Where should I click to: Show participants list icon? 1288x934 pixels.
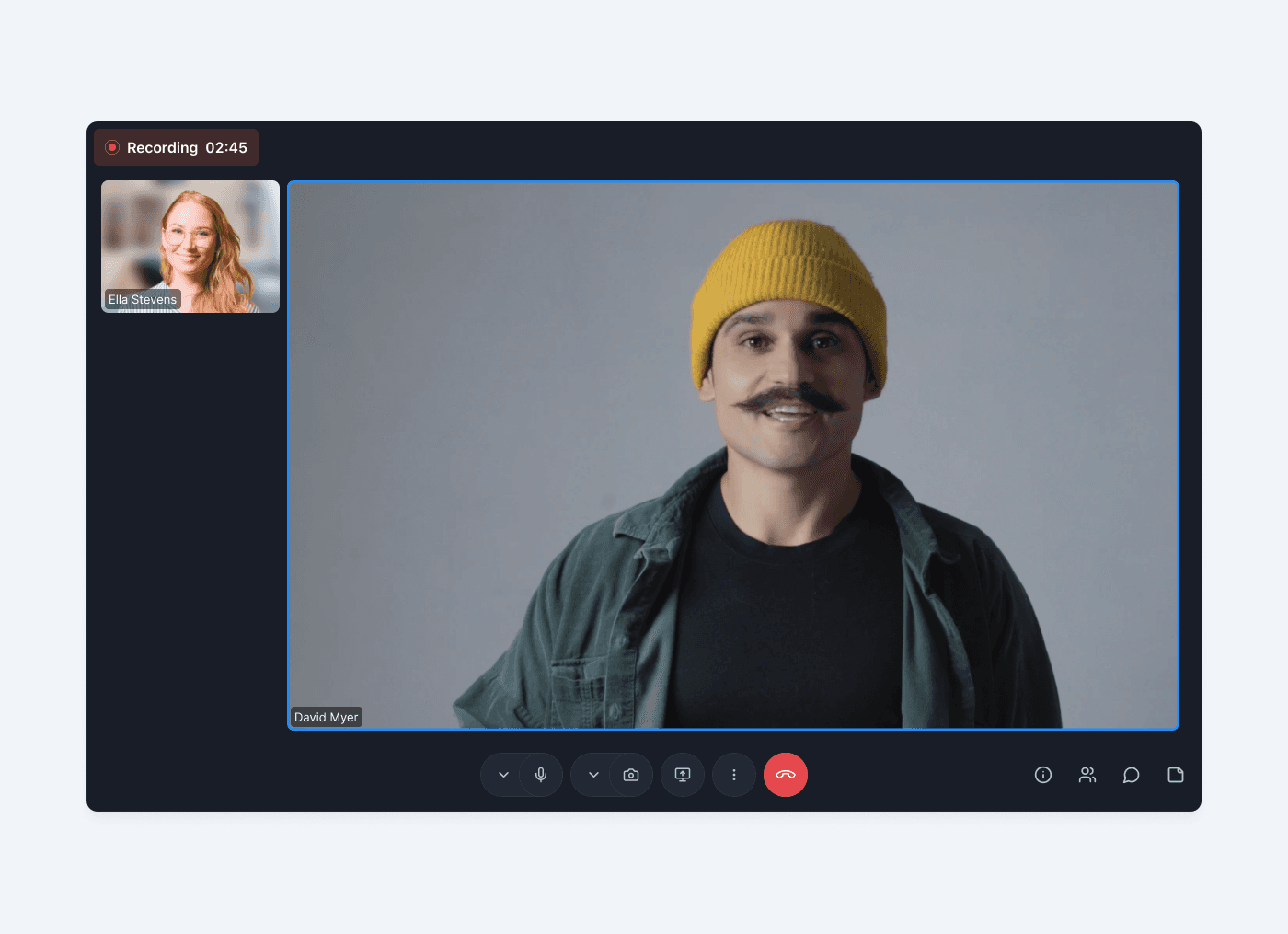1087,775
